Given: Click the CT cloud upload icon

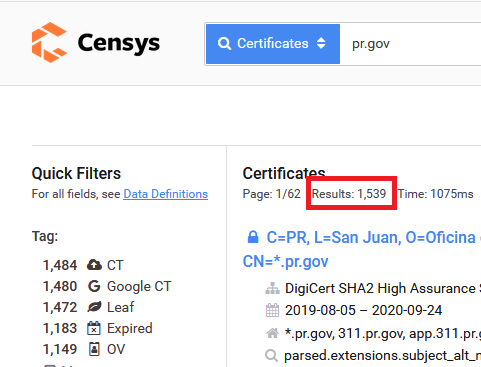Looking at the screenshot, I should (94, 265).
